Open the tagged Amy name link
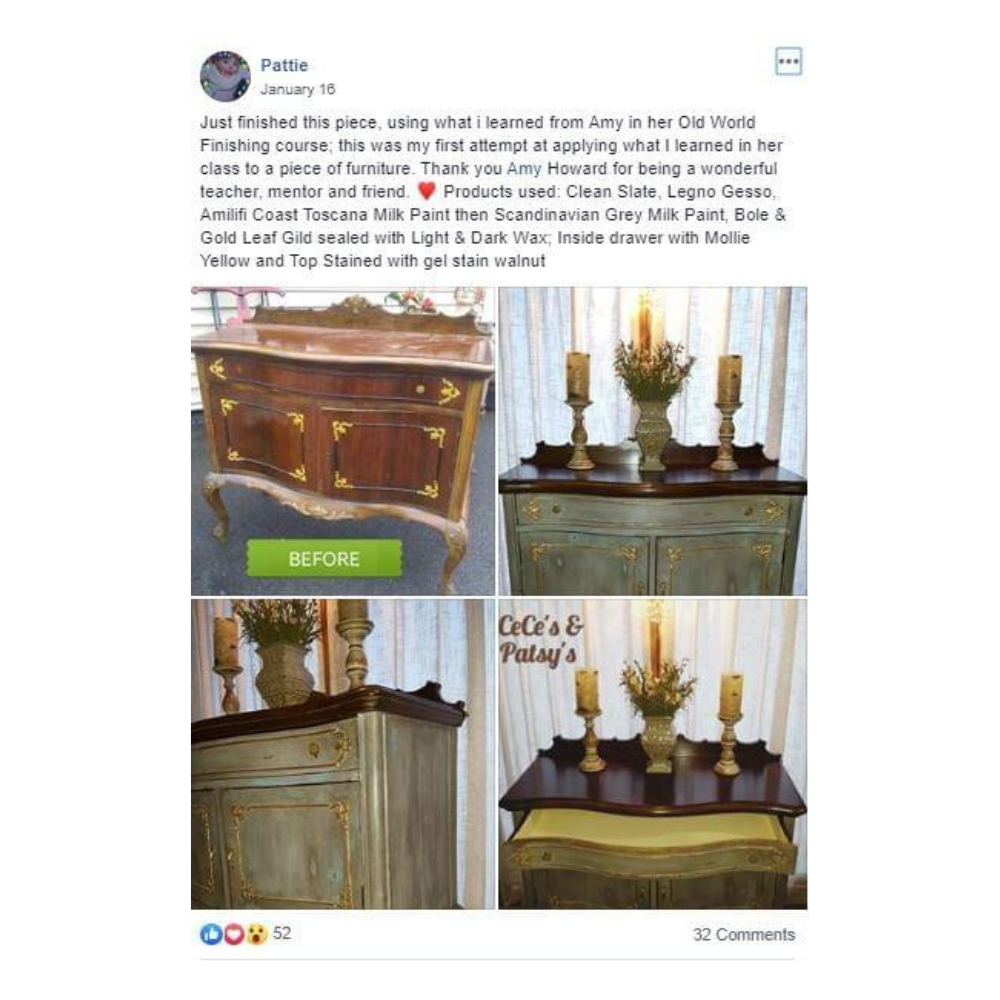Viewport: 1000px width, 1000px height. coord(524,169)
